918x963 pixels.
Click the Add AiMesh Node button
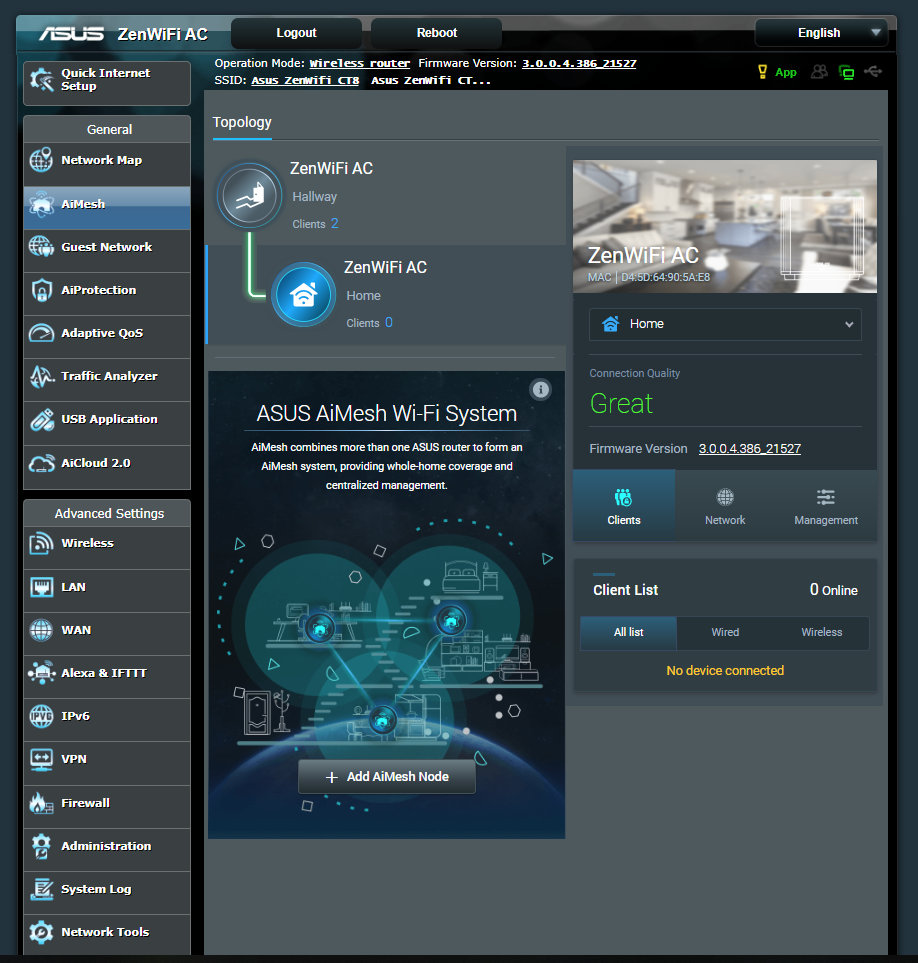(x=386, y=776)
